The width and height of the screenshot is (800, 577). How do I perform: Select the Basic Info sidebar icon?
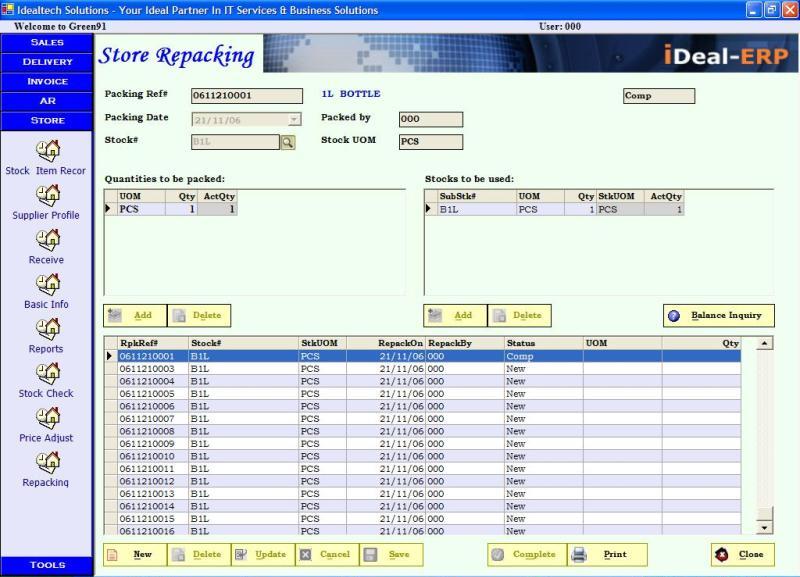coord(46,286)
